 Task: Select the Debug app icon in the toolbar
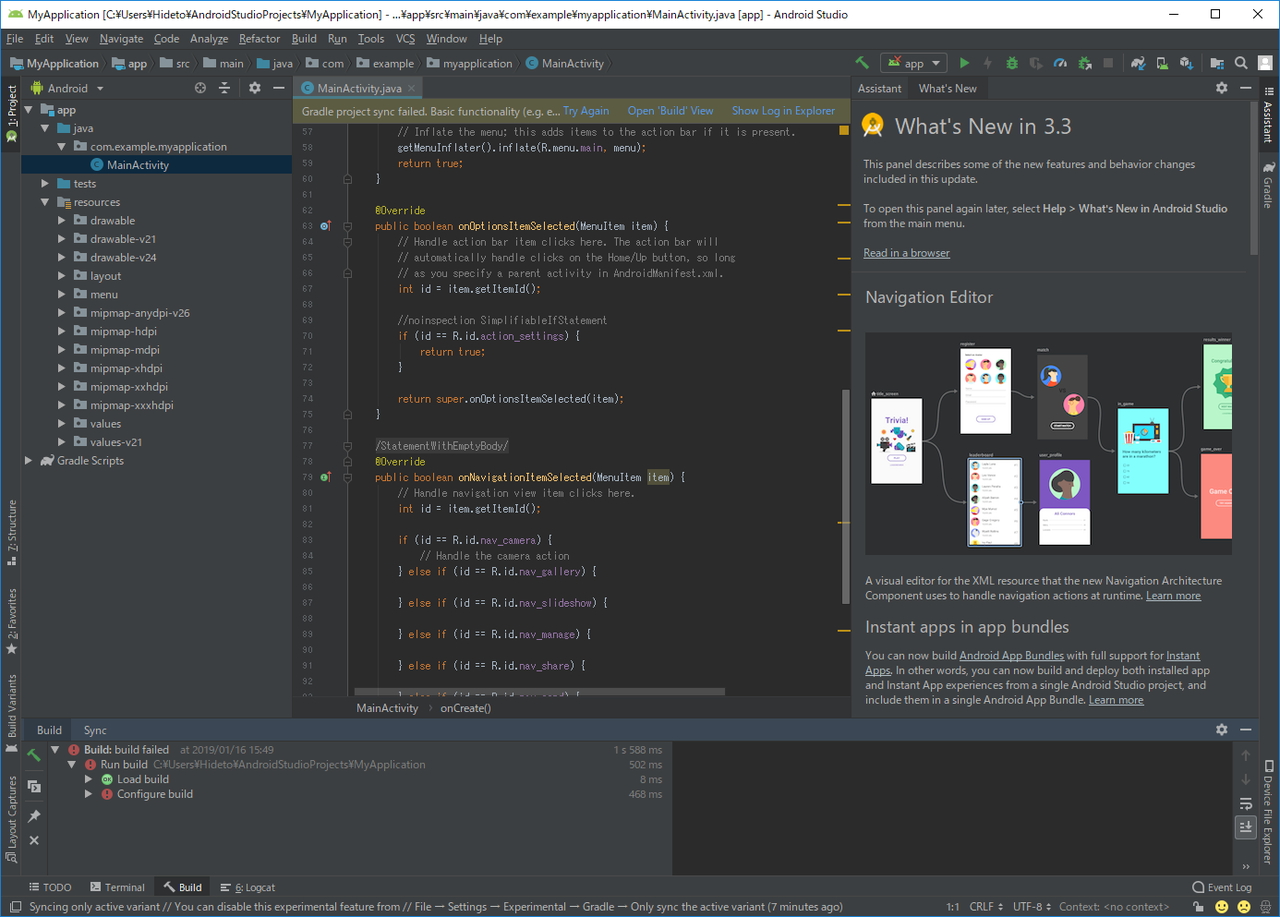(1011, 62)
